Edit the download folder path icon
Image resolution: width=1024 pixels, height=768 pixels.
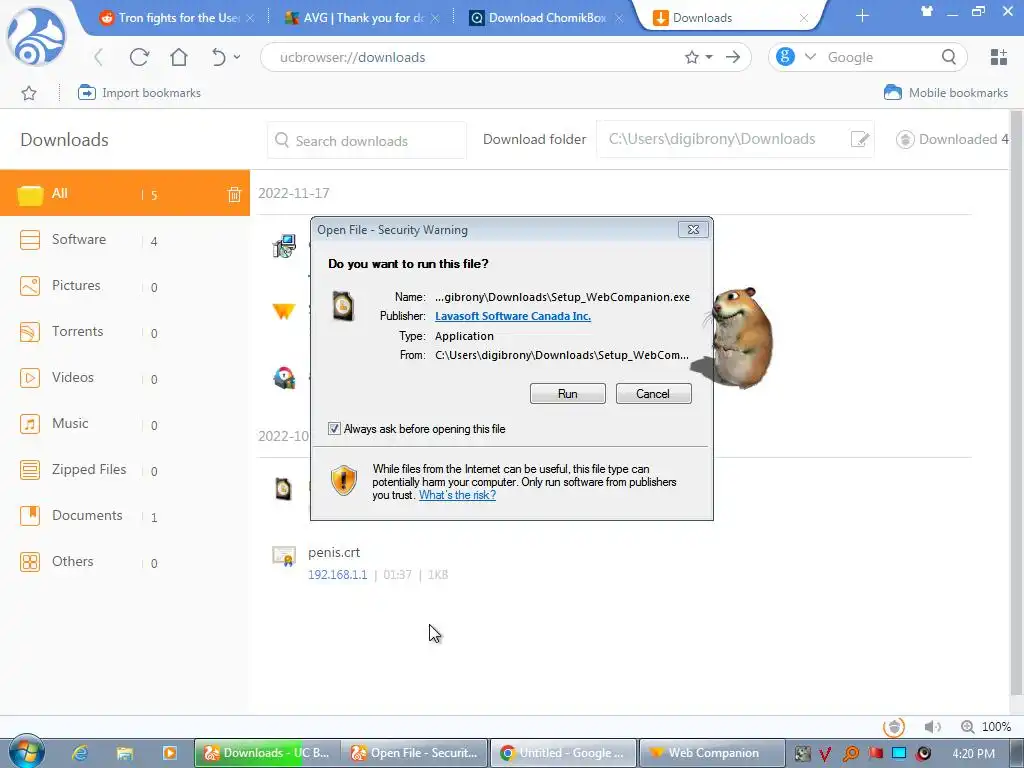[x=859, y=139]
